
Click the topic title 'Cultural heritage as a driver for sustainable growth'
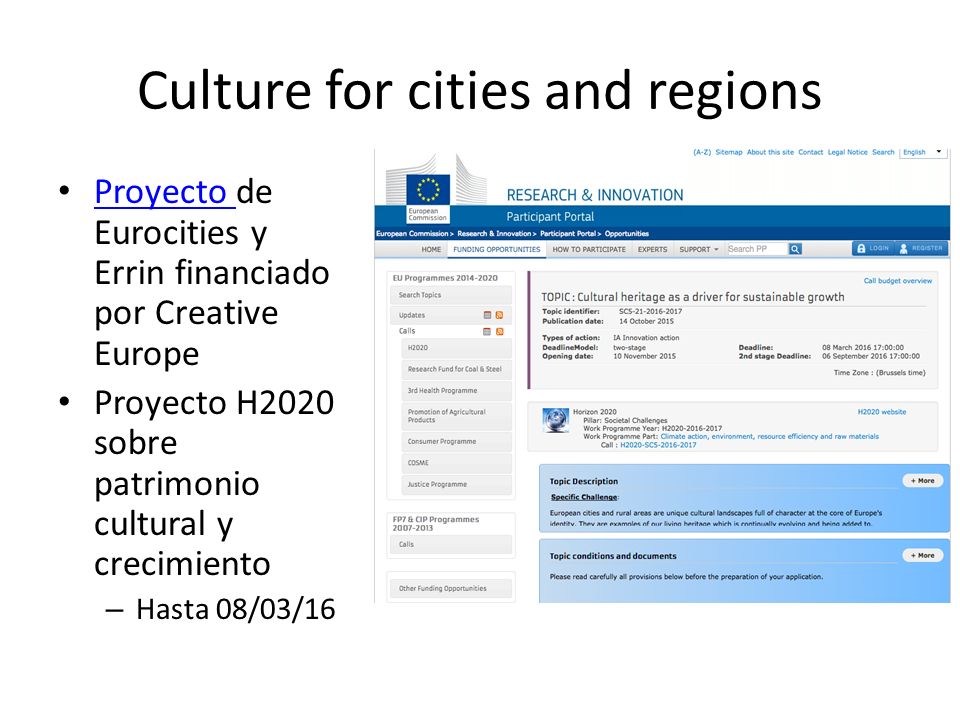pyautogui.click(x=710, y=297)
